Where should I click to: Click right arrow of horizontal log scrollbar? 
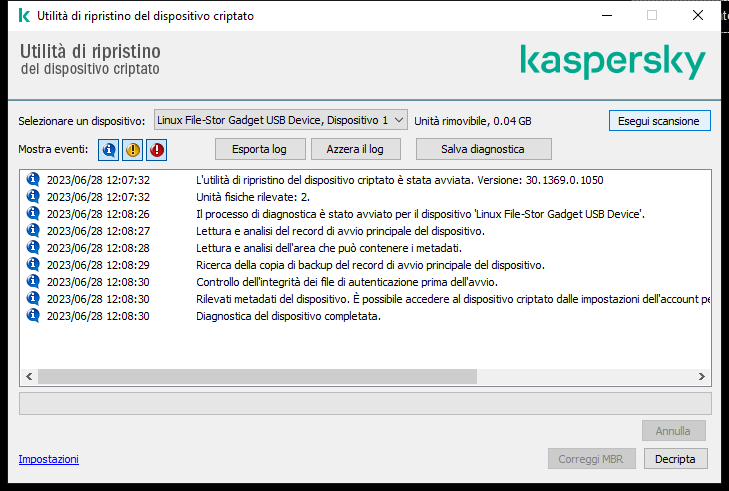click(x=702, y=377)
